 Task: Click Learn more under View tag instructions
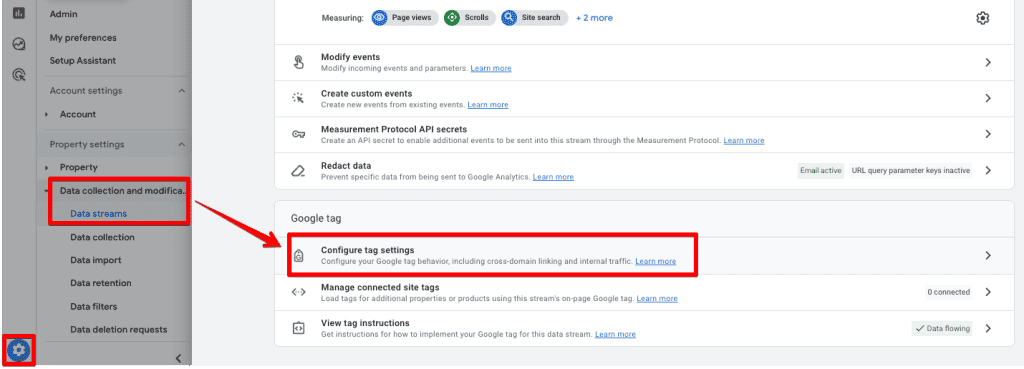pyautogui.click(x=615, y=334)
